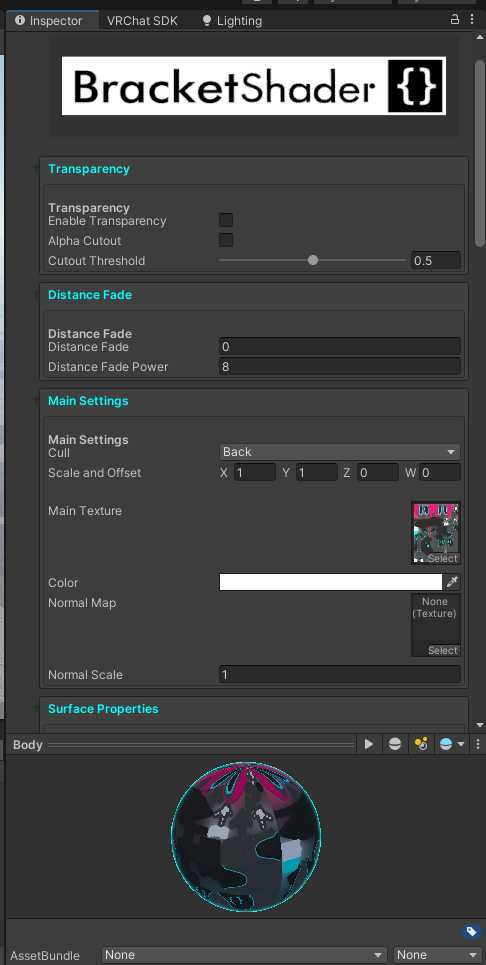Screen dimensions: 486x965
Task: Click the scrollbar down arrow
Action: pos(480,725)
